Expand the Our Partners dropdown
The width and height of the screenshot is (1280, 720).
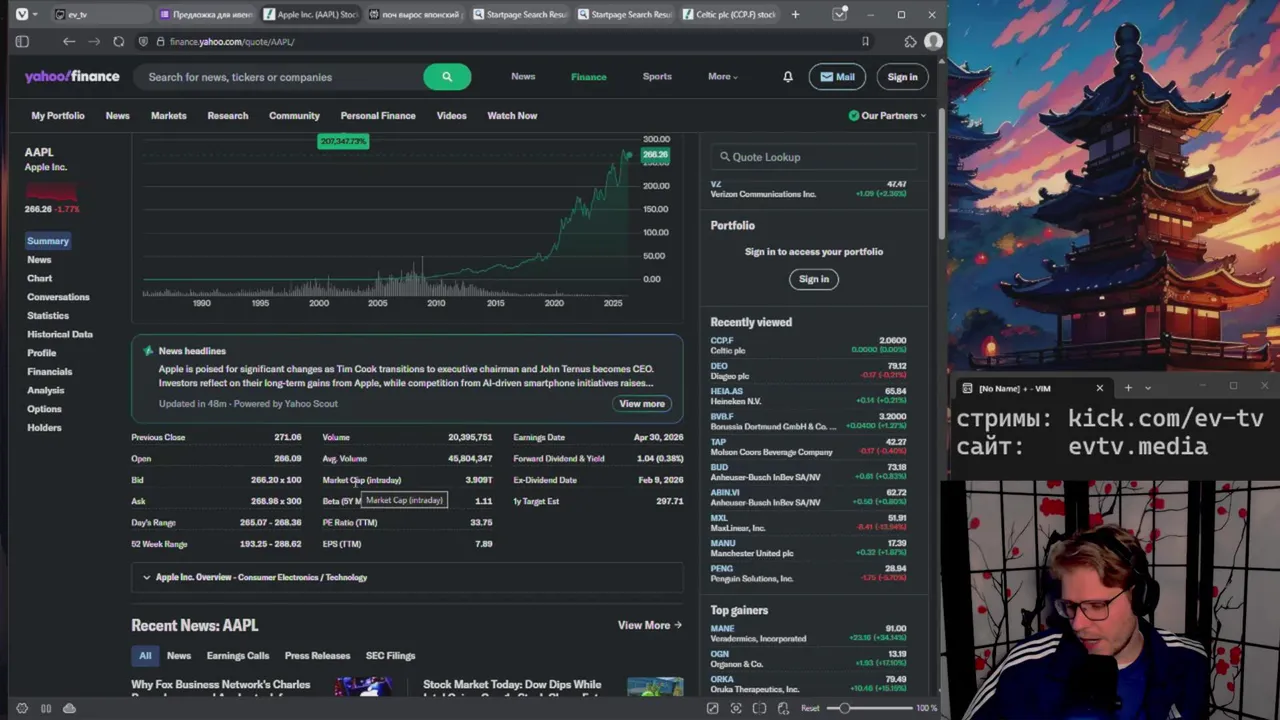click(x=887, y=116)
